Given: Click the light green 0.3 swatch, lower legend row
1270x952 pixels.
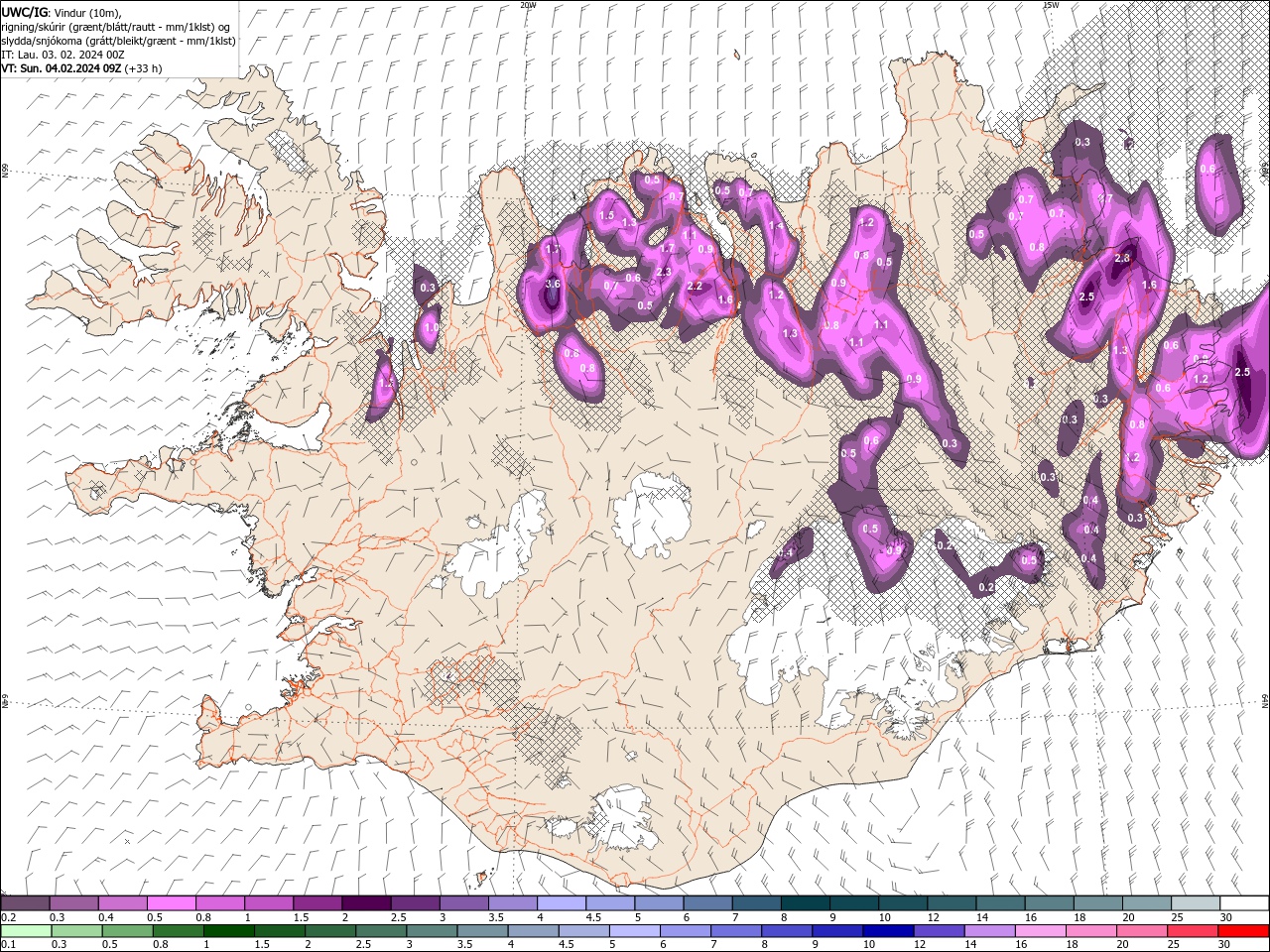Looking at the screenshot, I should [77, 931].
